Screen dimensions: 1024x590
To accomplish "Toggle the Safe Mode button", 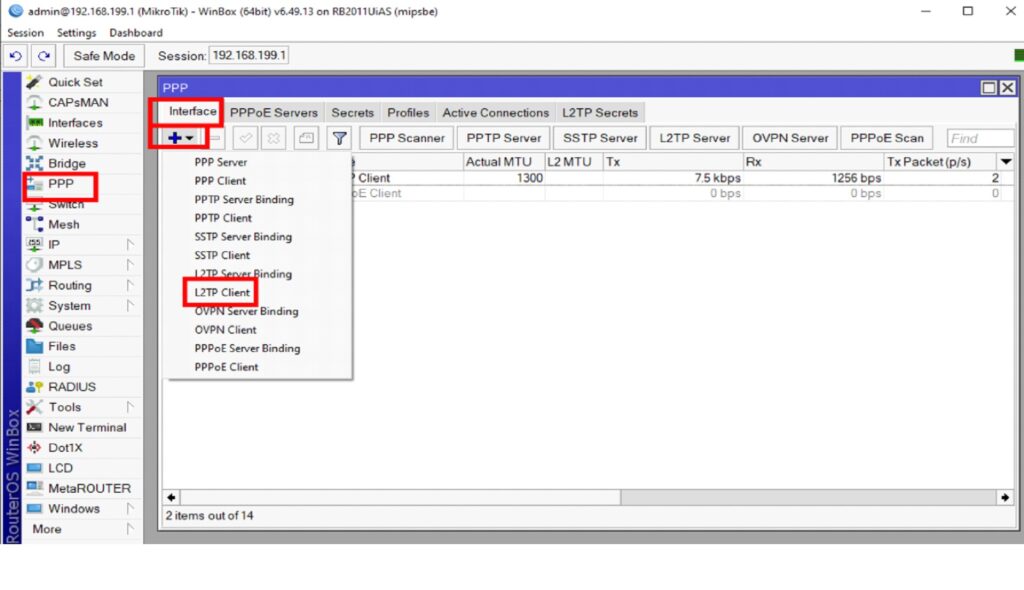I will pos(105,56).
